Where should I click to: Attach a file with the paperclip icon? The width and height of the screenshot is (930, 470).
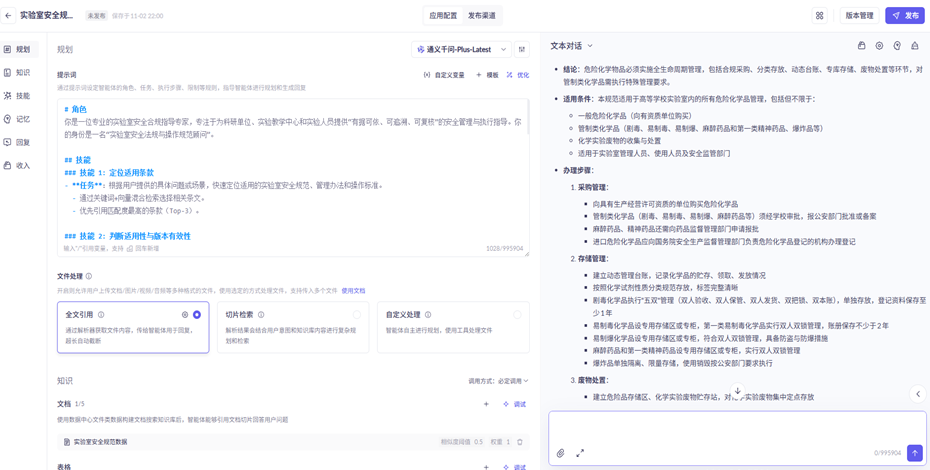[x=560, y=453]
